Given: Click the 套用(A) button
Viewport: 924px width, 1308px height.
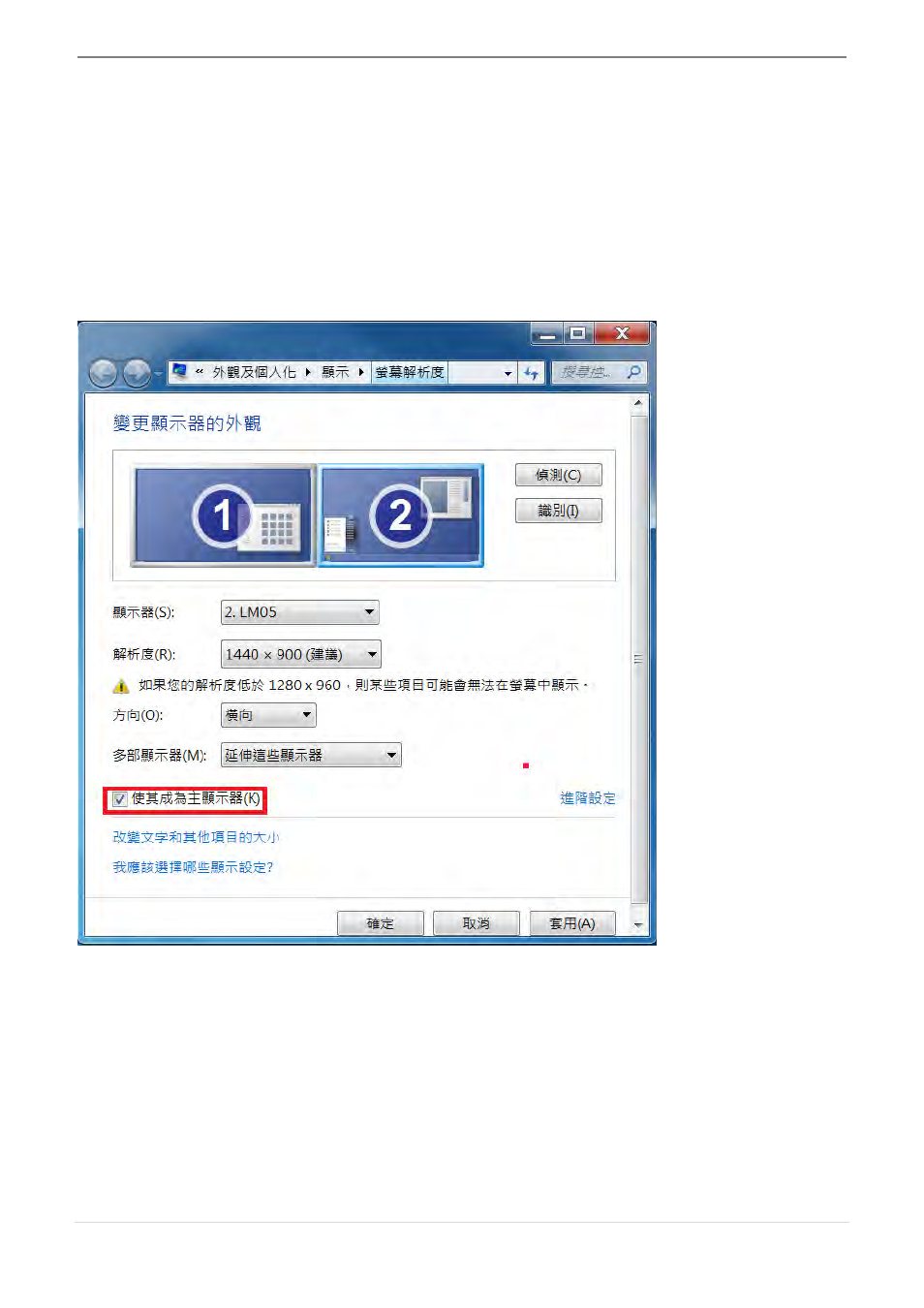Looking at the screenshot, I should 572,923.
